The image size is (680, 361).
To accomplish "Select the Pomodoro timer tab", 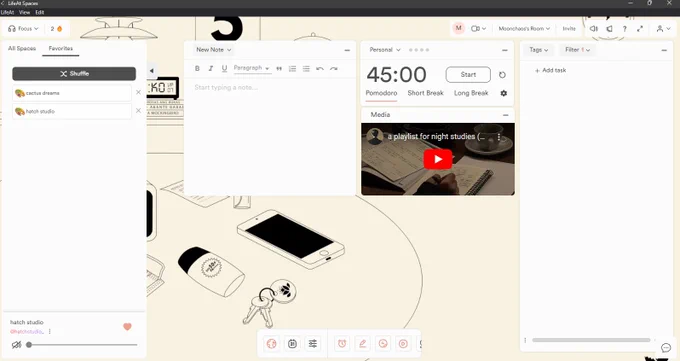I will coord(381,93).
